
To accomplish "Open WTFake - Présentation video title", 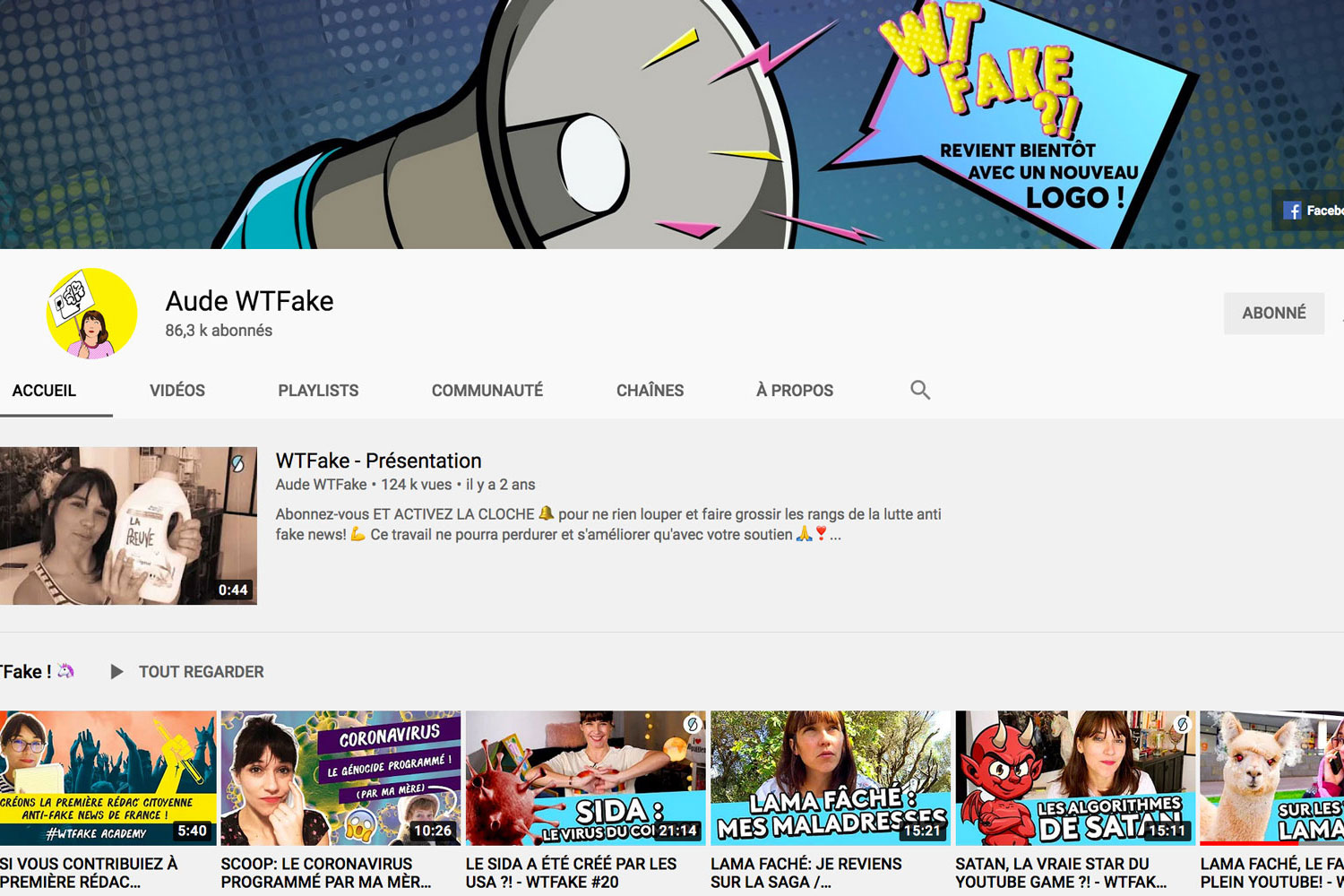I will click(x=378, y=461).
